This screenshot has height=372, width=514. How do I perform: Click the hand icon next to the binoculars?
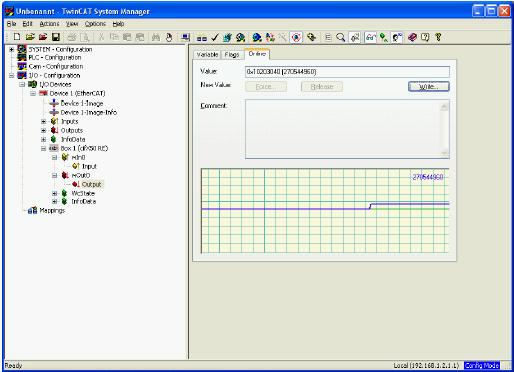(x=169, y=37)
